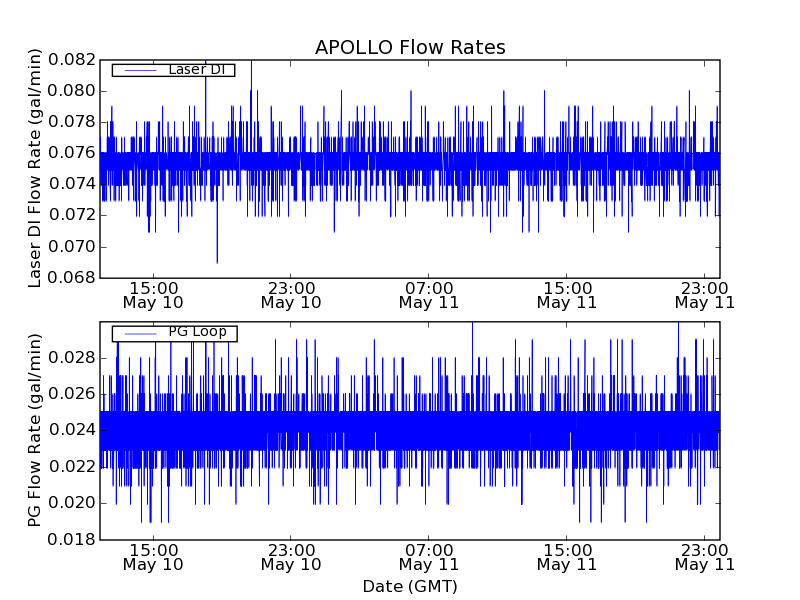
Task: Click the PG Flow Rate y-axis label
Action: coord(35,432)
